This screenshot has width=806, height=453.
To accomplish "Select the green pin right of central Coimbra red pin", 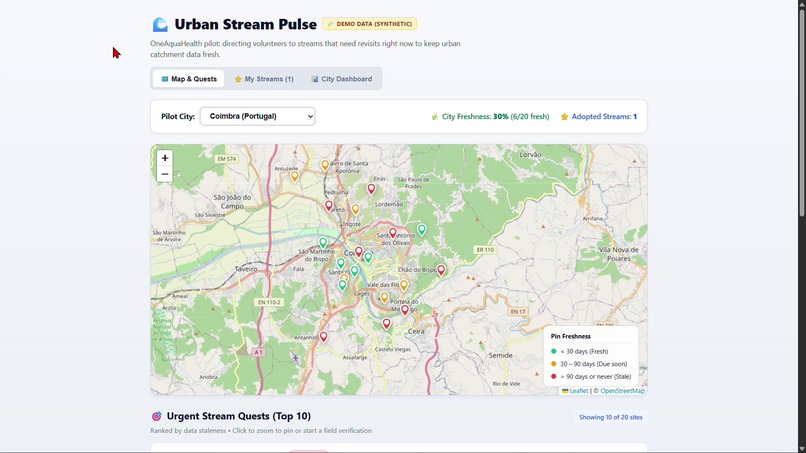I will (368, 257).
